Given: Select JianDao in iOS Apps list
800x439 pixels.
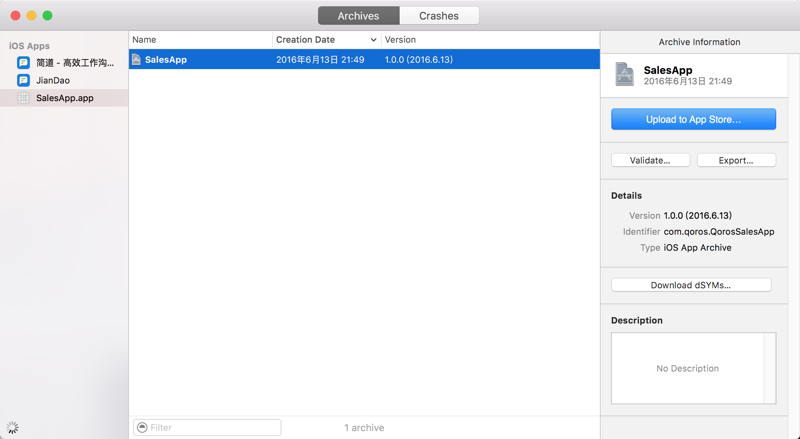Looking at the screenshot, I should tap(53, 80).
